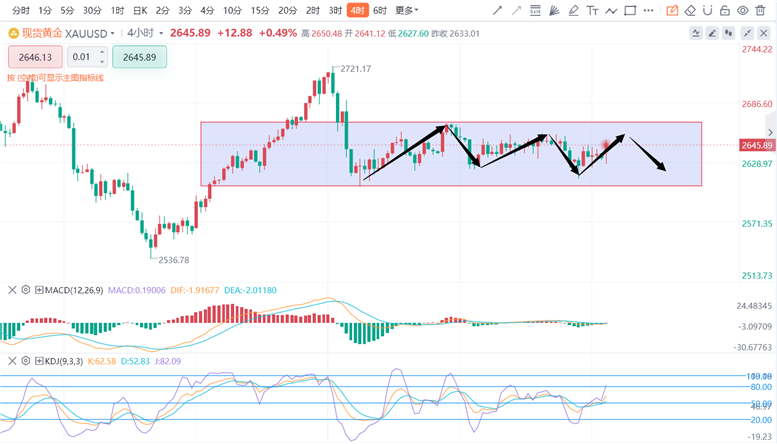Click the 2721.17 high price label
Viewport: 777px width, 444px height.
click(x=355, y=69)
